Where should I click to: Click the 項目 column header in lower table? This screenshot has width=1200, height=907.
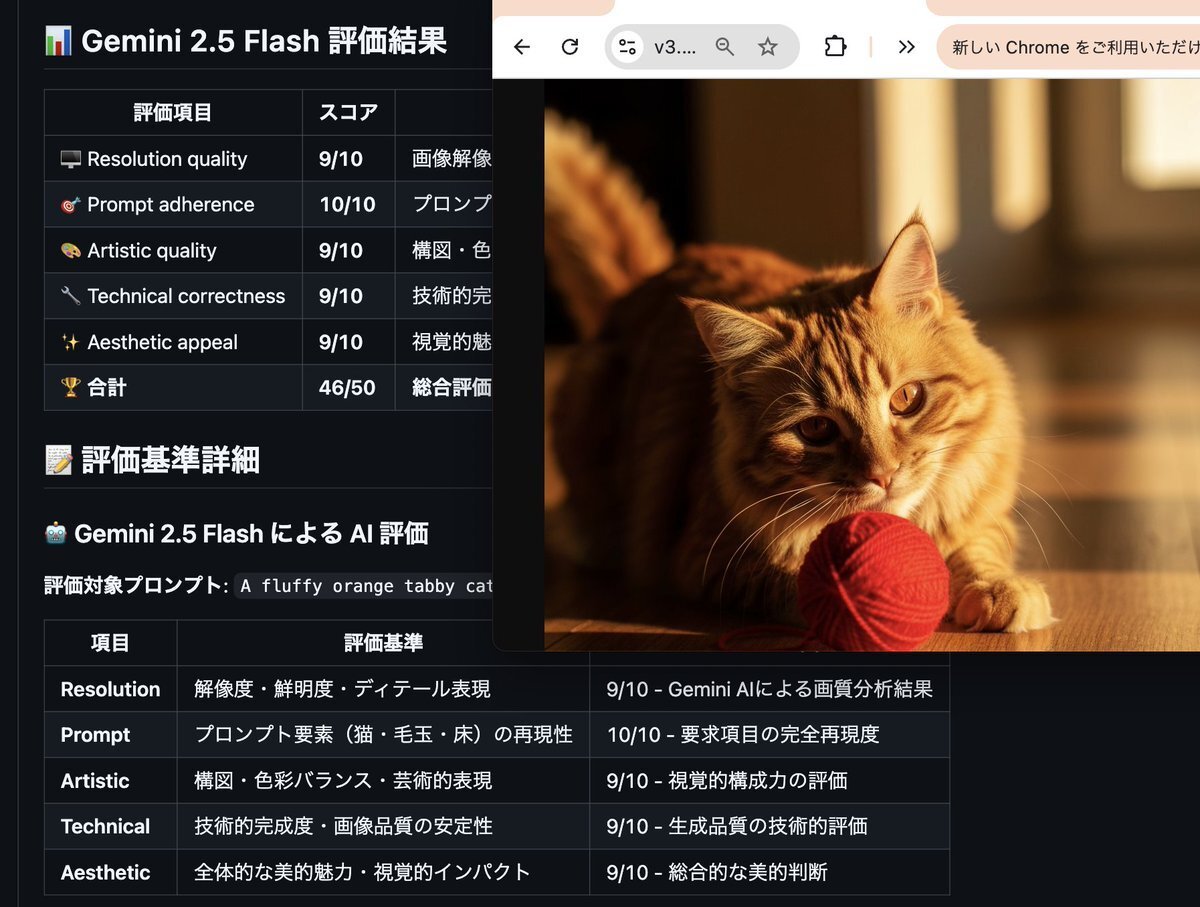(x=110, y=643)
